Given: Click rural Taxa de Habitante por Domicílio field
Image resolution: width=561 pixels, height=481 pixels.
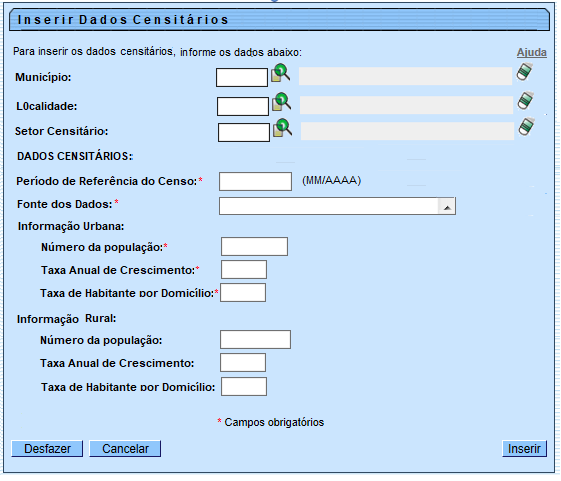Looking at the screenshot, I should pyautogui.click(x=244, y=387).
